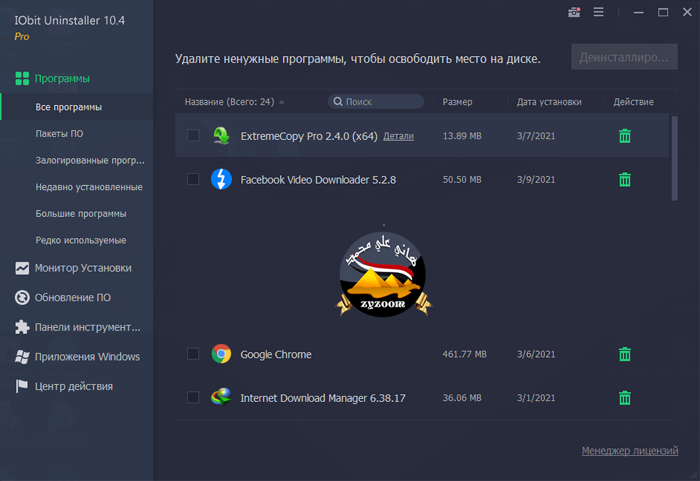Open Центр действия section
Image resolution: width=700 pixels, height=481 pixels.
tap(74, 386)
